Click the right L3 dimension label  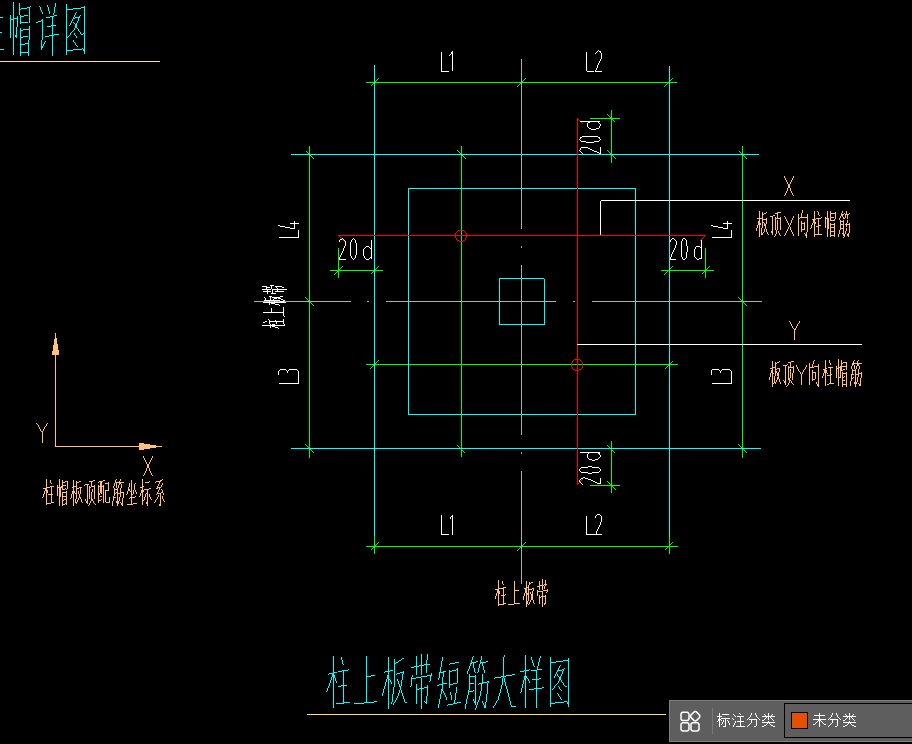(722, 376)
